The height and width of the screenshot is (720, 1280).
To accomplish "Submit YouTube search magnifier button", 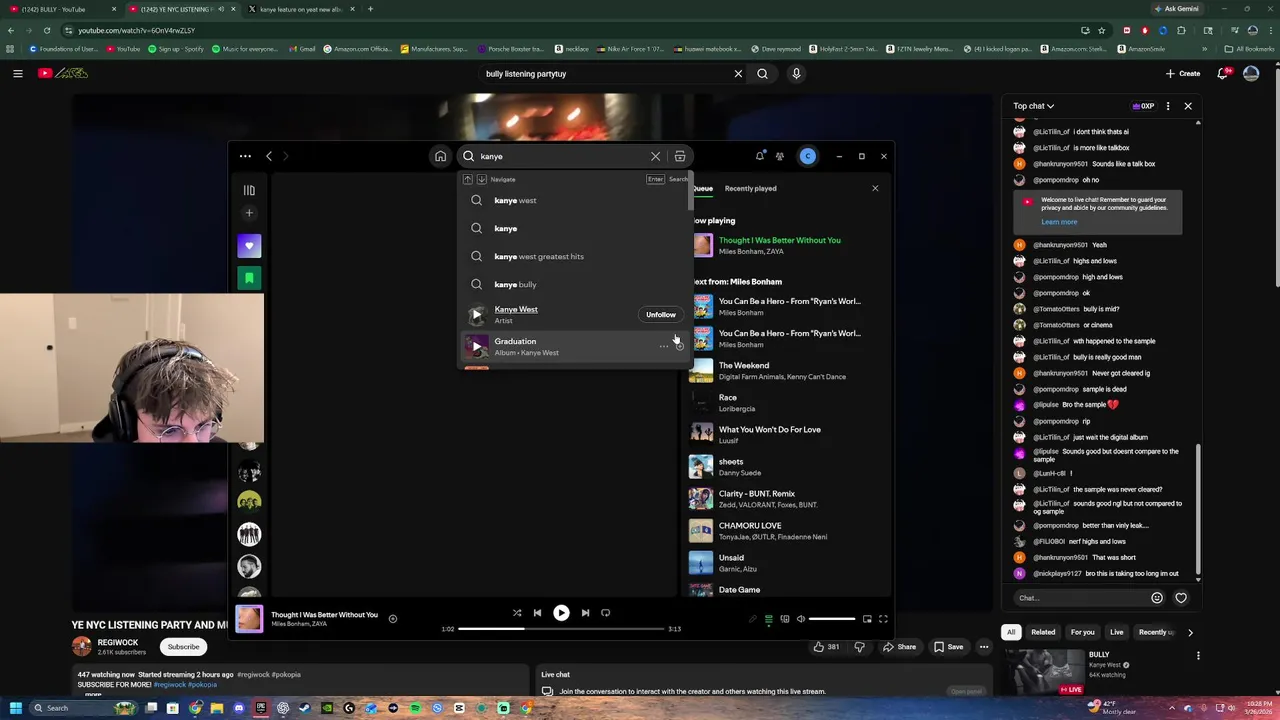I will click(762, 73).
